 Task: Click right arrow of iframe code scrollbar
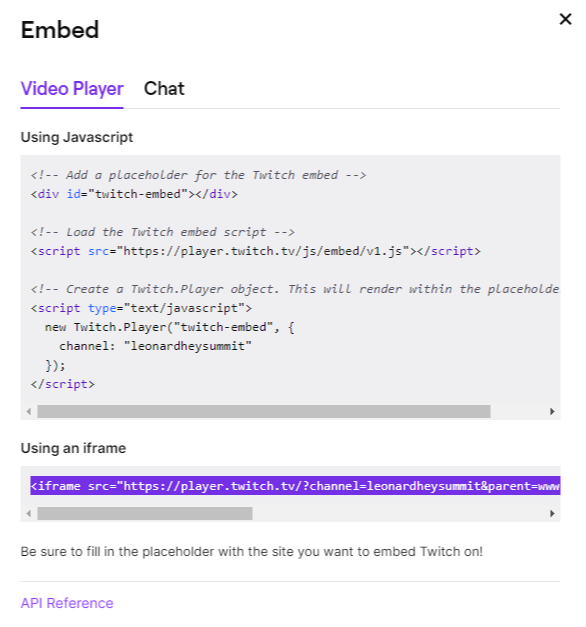coord(552,513)
